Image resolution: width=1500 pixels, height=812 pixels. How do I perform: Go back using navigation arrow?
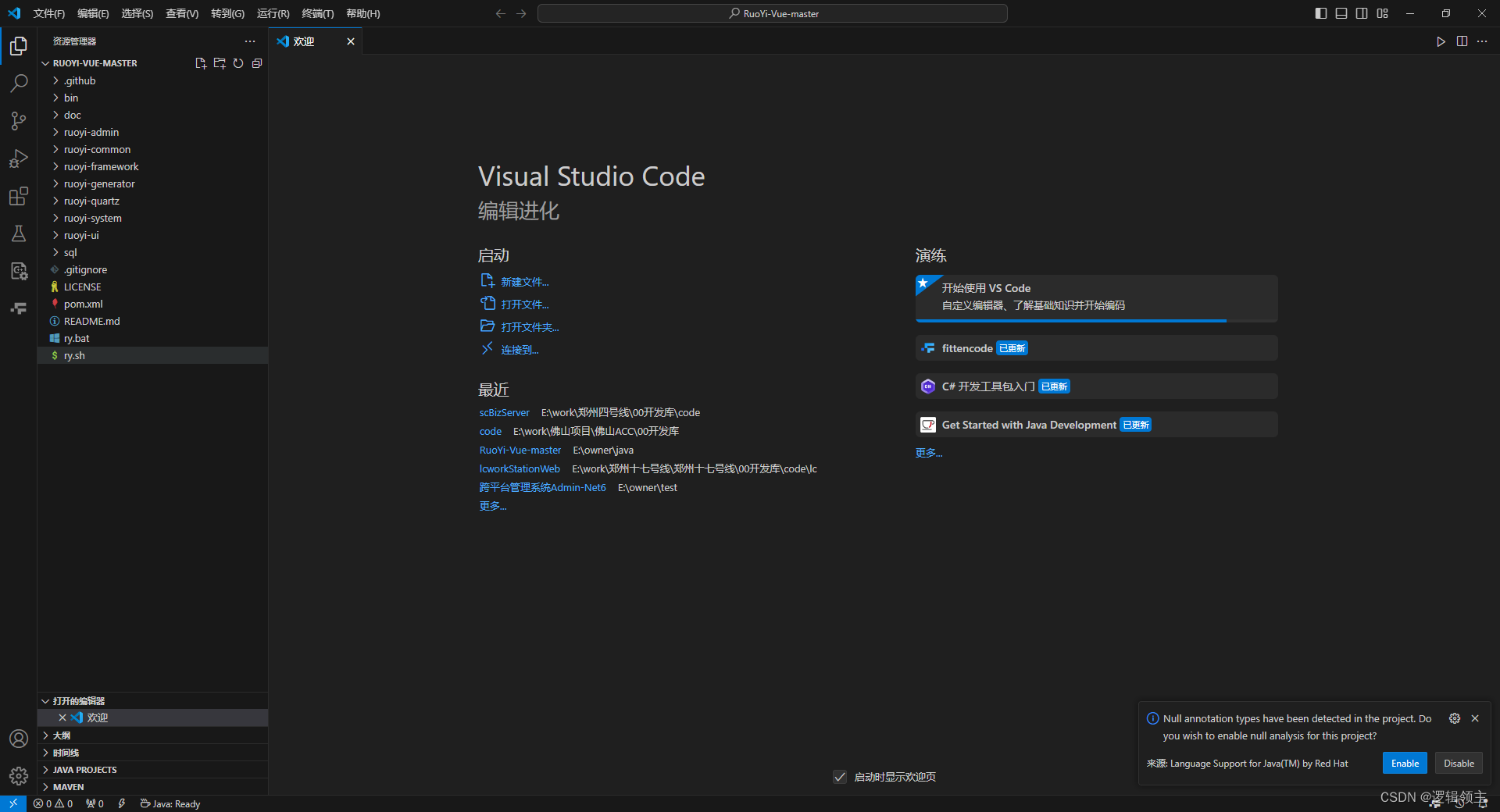tap(501, 13)
